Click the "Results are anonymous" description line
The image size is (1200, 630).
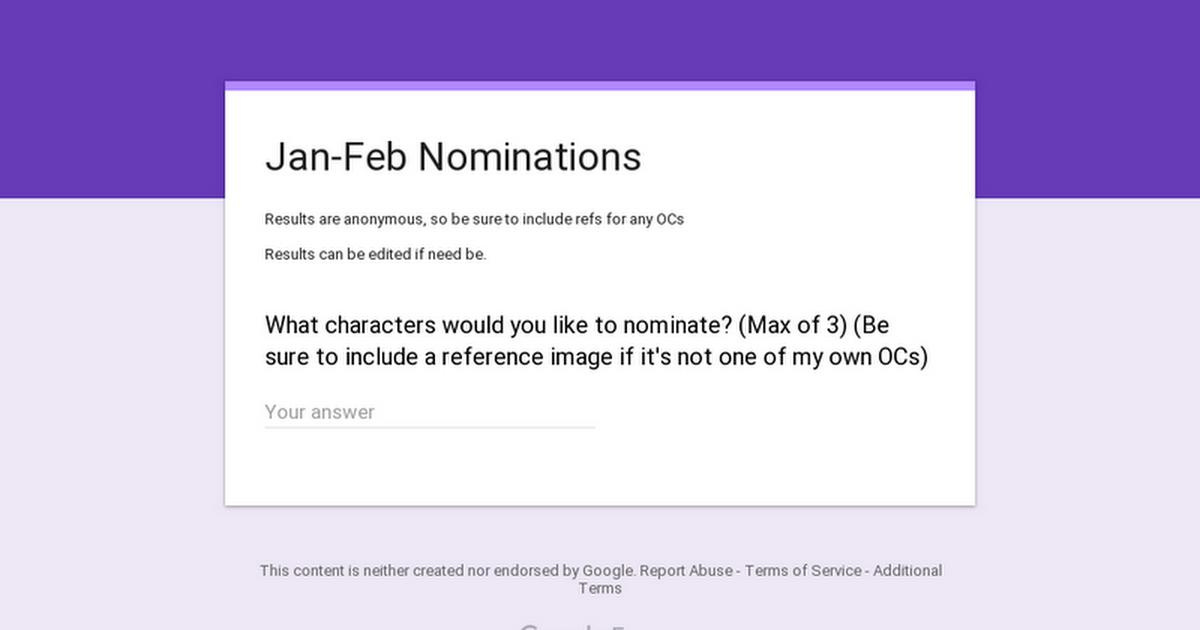tap(474, 219)
